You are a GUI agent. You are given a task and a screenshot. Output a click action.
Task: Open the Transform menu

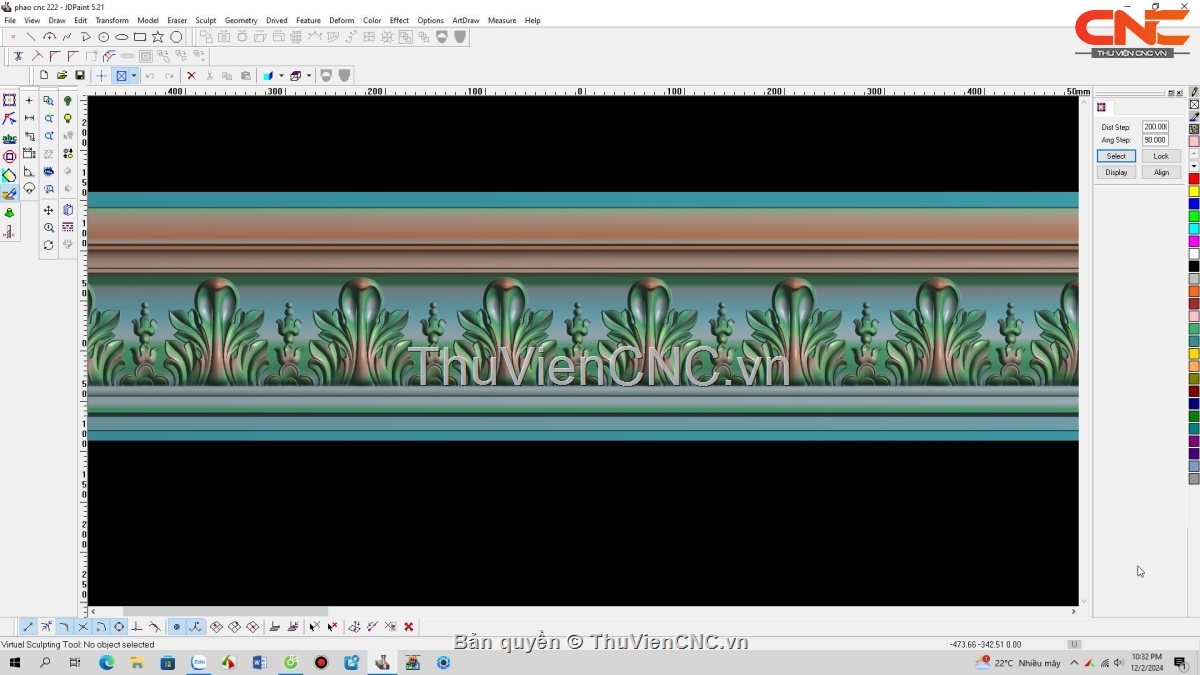pos(112,20)
